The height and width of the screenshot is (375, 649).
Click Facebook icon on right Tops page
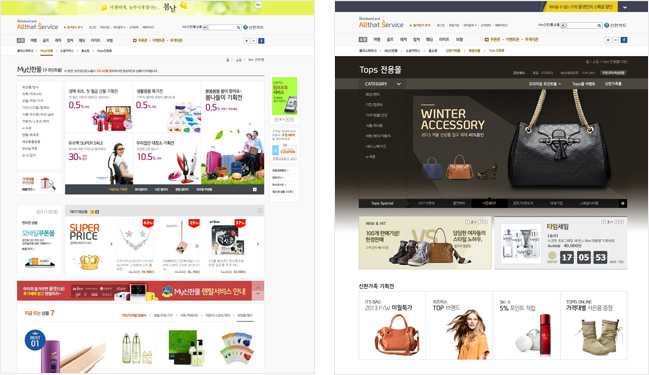tap(624, 40)
